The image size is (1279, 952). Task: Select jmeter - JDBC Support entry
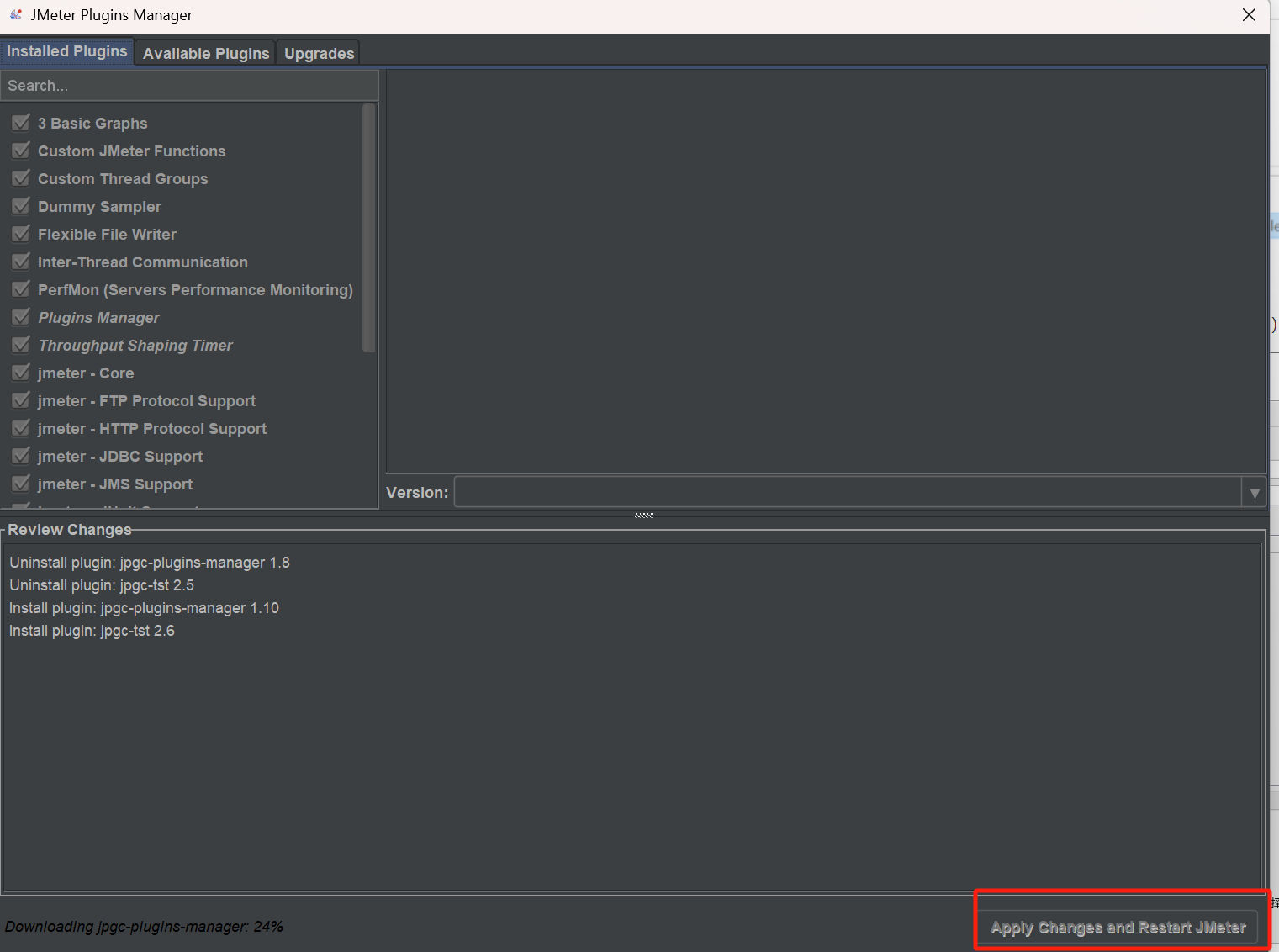(x=120, y=457)
